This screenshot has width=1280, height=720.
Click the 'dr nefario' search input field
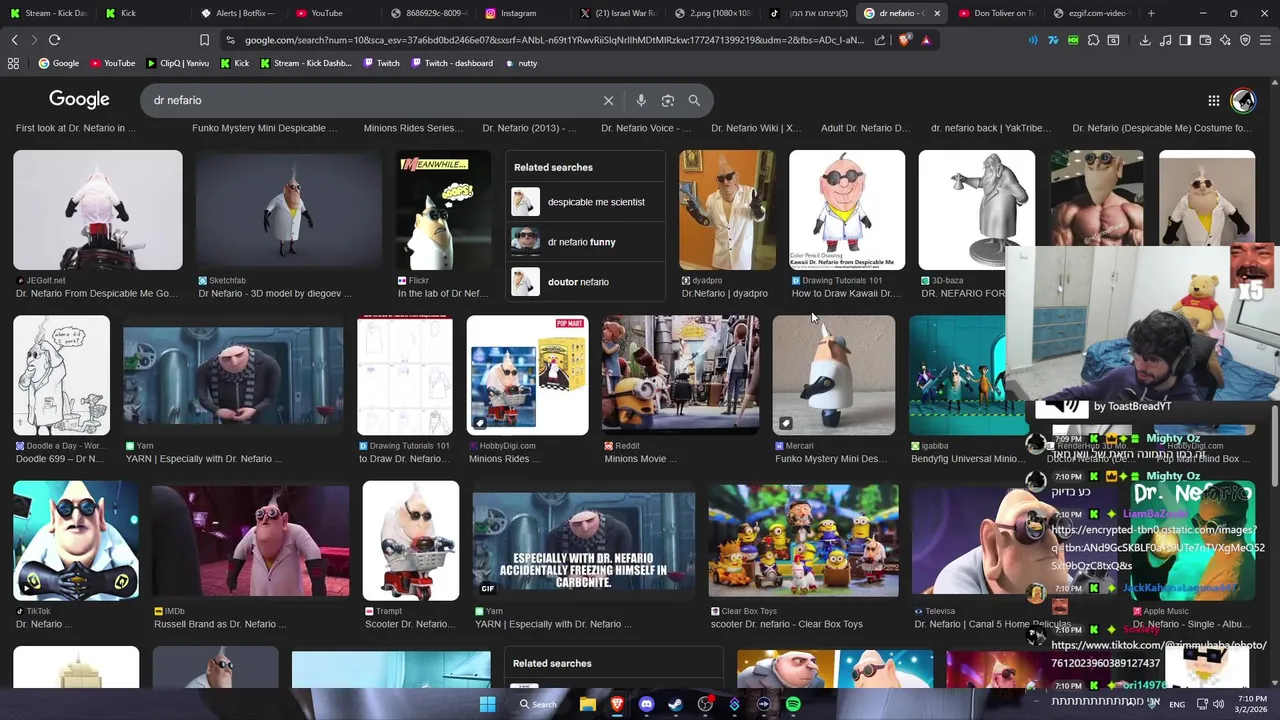(x=370, y=100)
